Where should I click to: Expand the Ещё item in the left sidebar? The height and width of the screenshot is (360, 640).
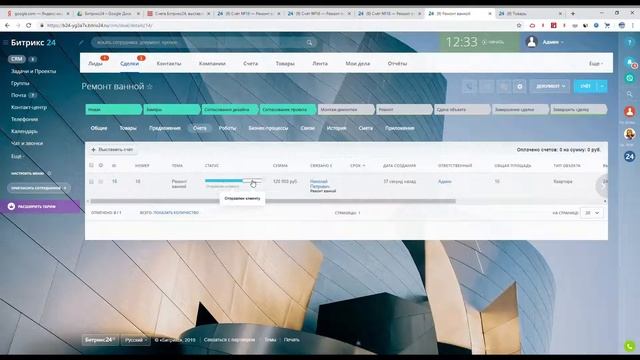pyautogui.click(x=17, y=156)
